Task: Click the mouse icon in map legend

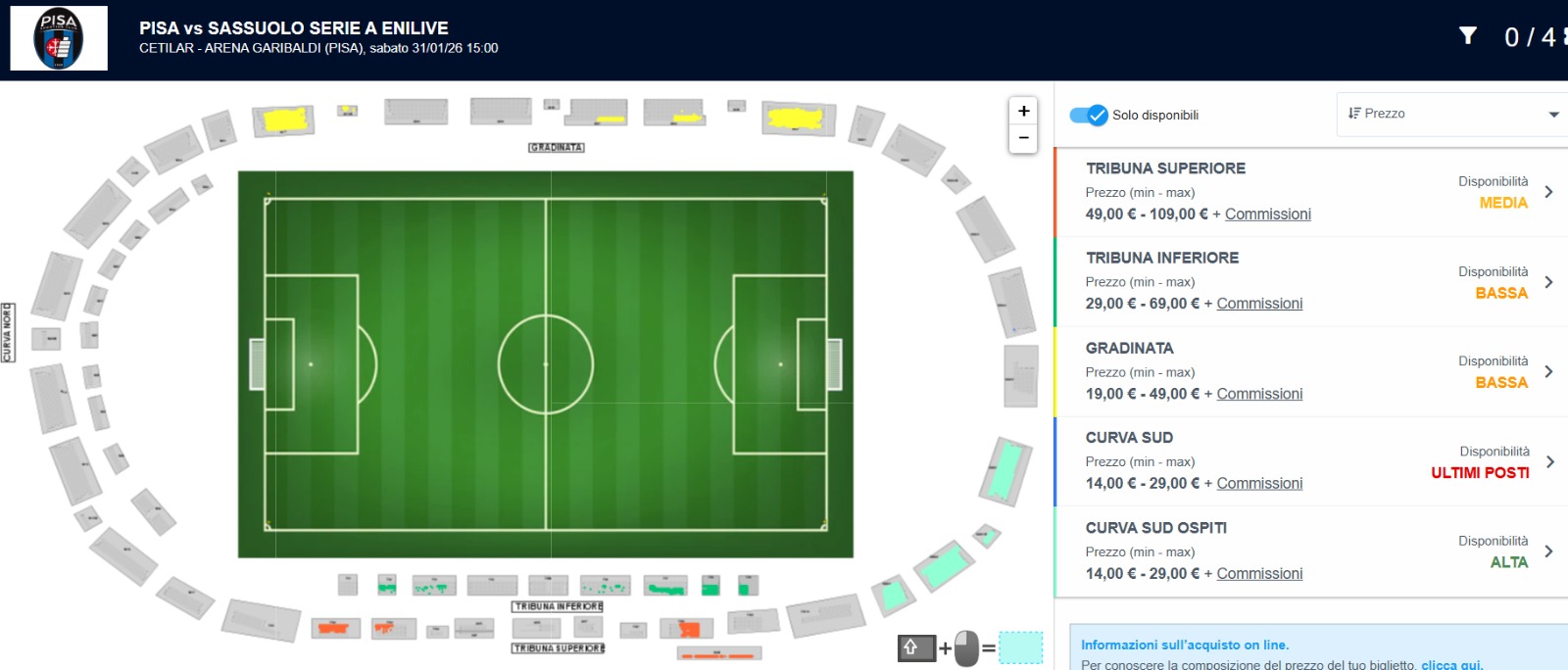Action: tap(966, 647)
